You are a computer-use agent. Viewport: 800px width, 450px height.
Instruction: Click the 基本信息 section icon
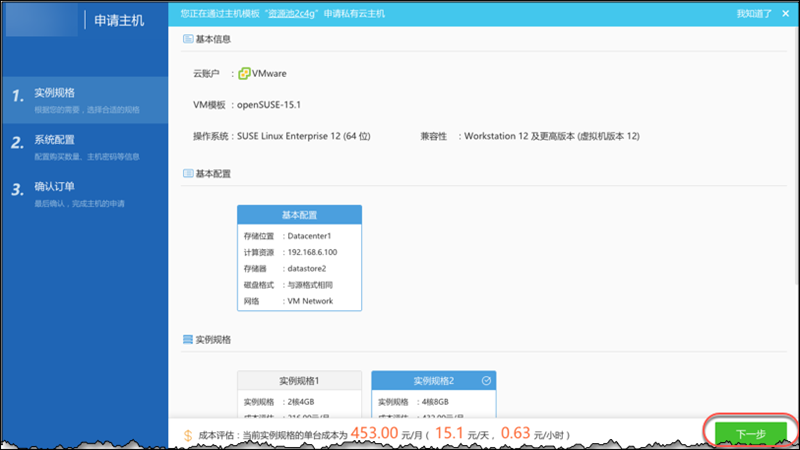(x=187, y=39)
